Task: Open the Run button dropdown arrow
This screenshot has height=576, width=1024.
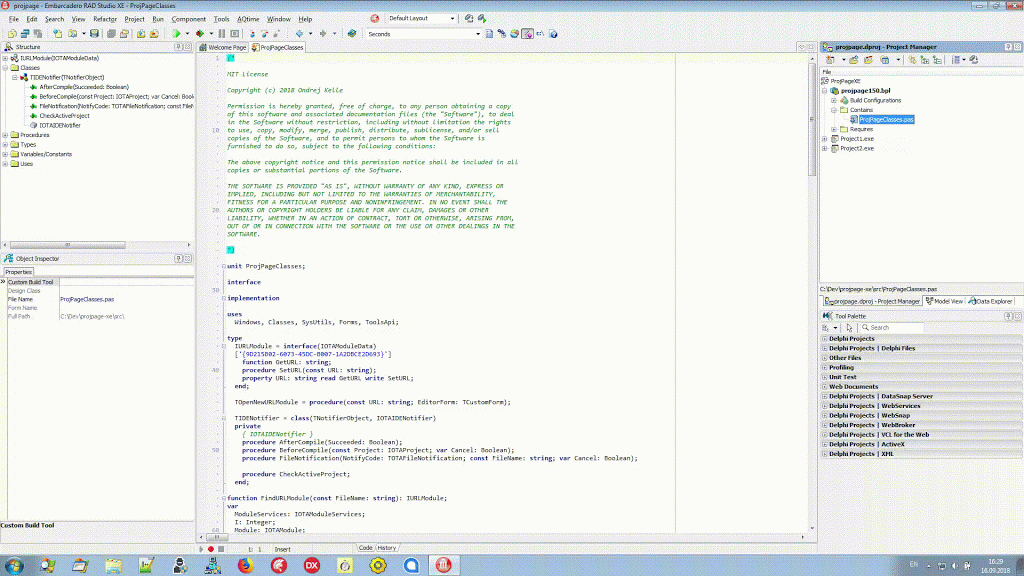Action: [x=187, y=33]
